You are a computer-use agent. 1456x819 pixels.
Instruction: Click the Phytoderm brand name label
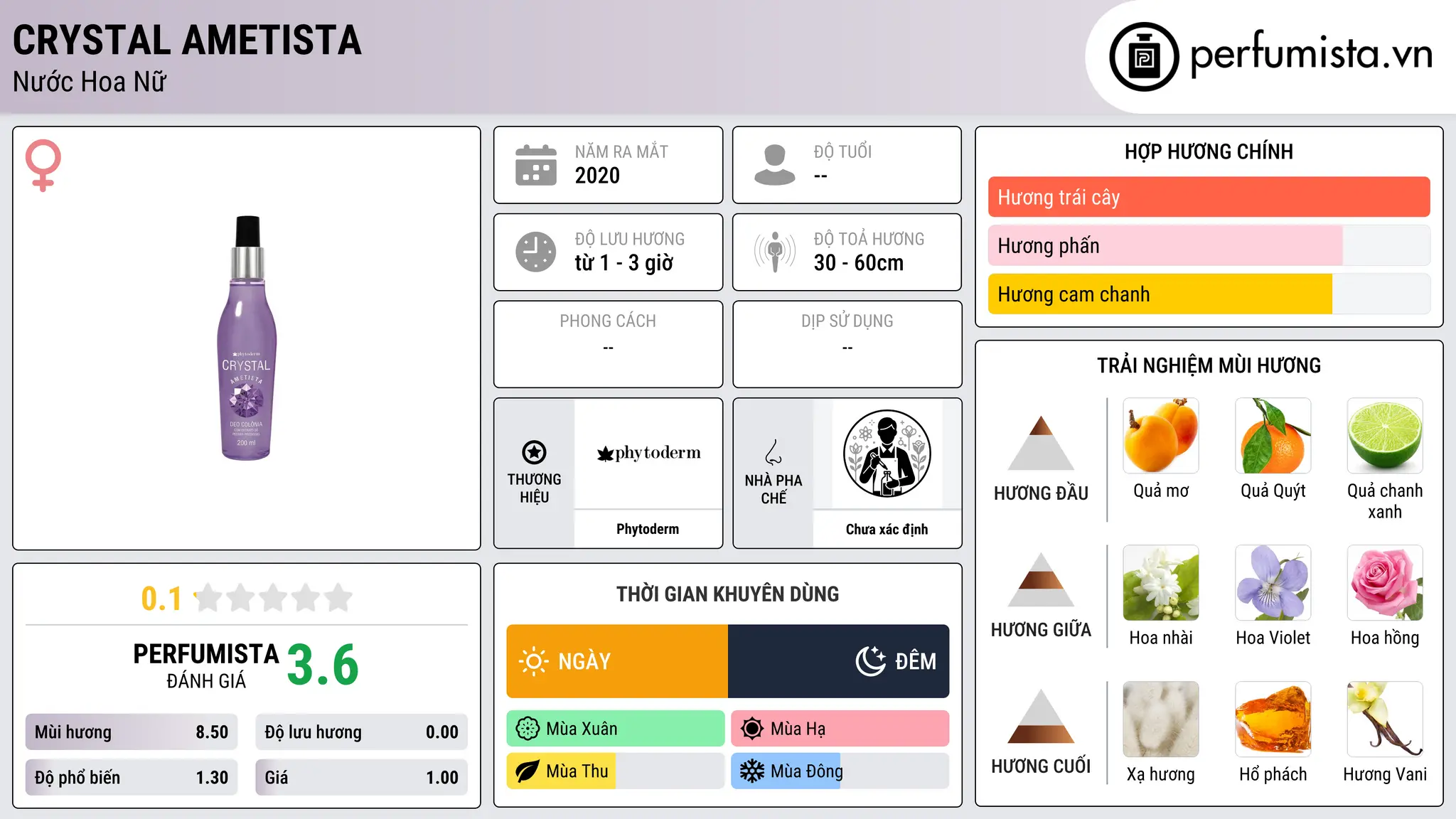[x=648, y=529]
